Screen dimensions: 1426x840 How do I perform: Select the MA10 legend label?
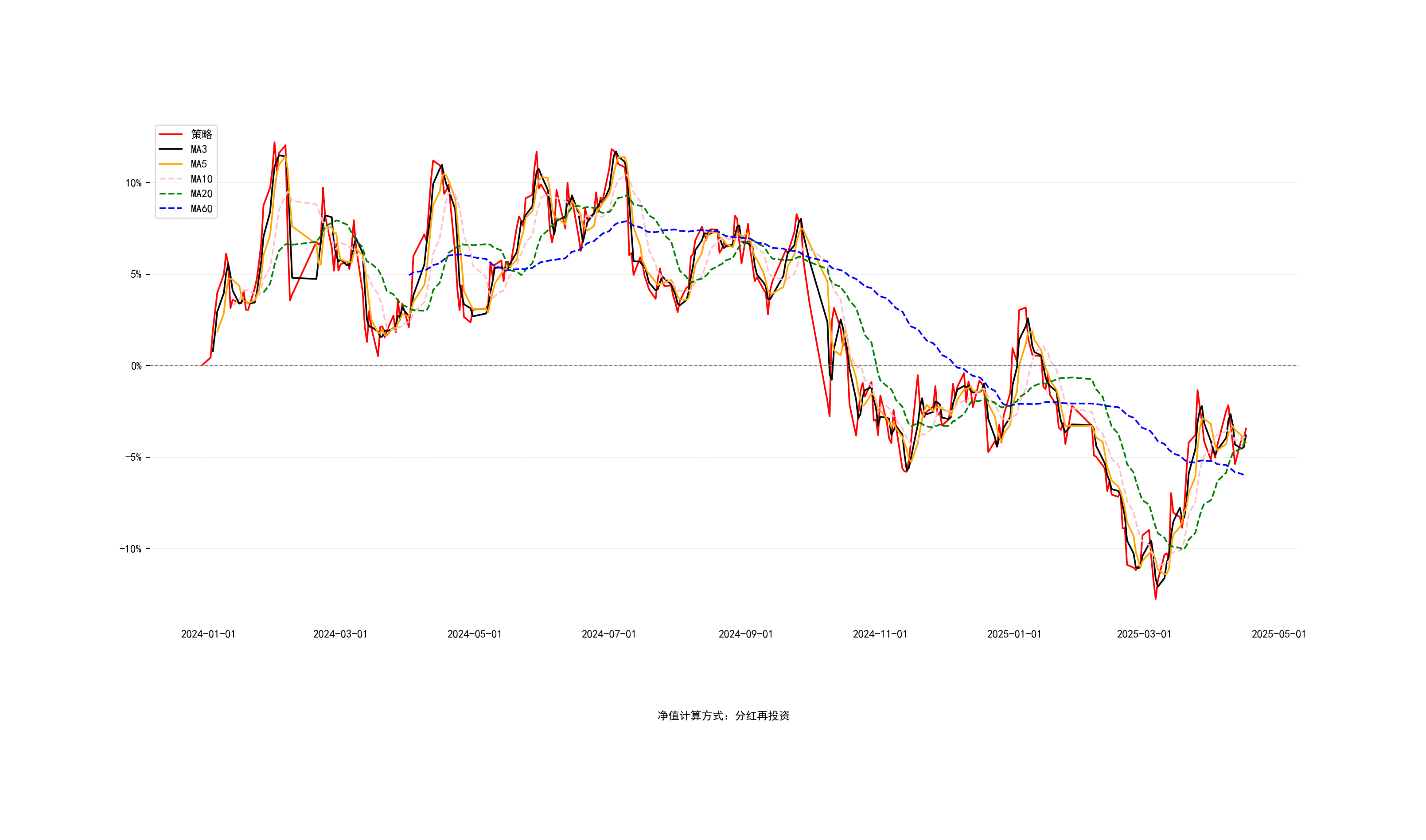202,179
